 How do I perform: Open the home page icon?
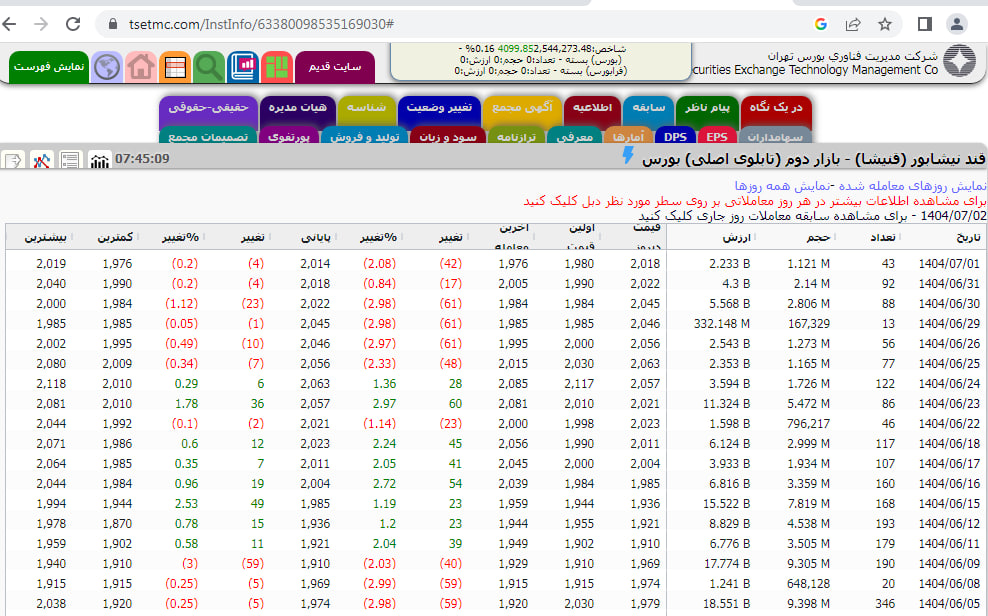click(141, 67)
